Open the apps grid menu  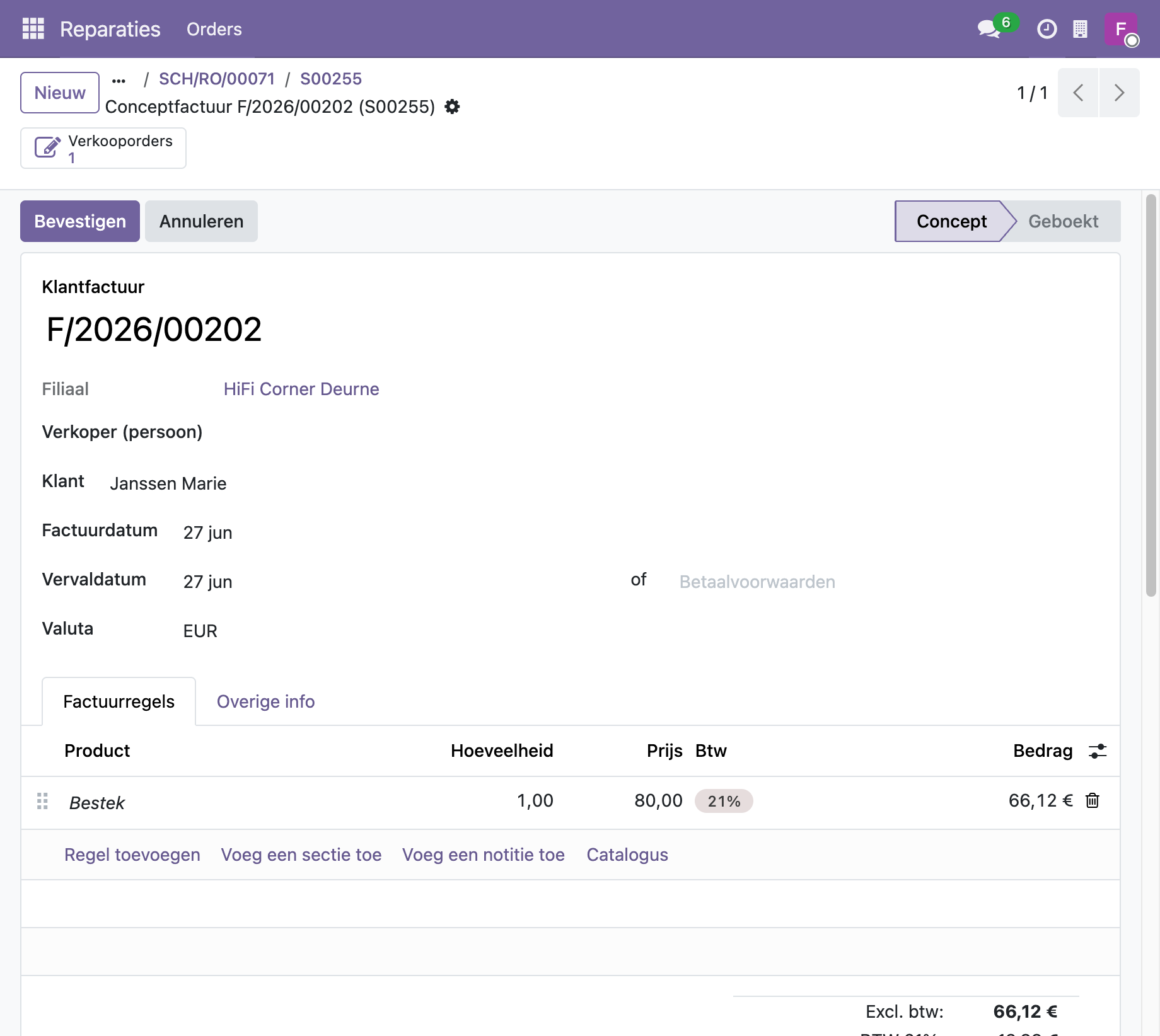(x=33, y=29)
